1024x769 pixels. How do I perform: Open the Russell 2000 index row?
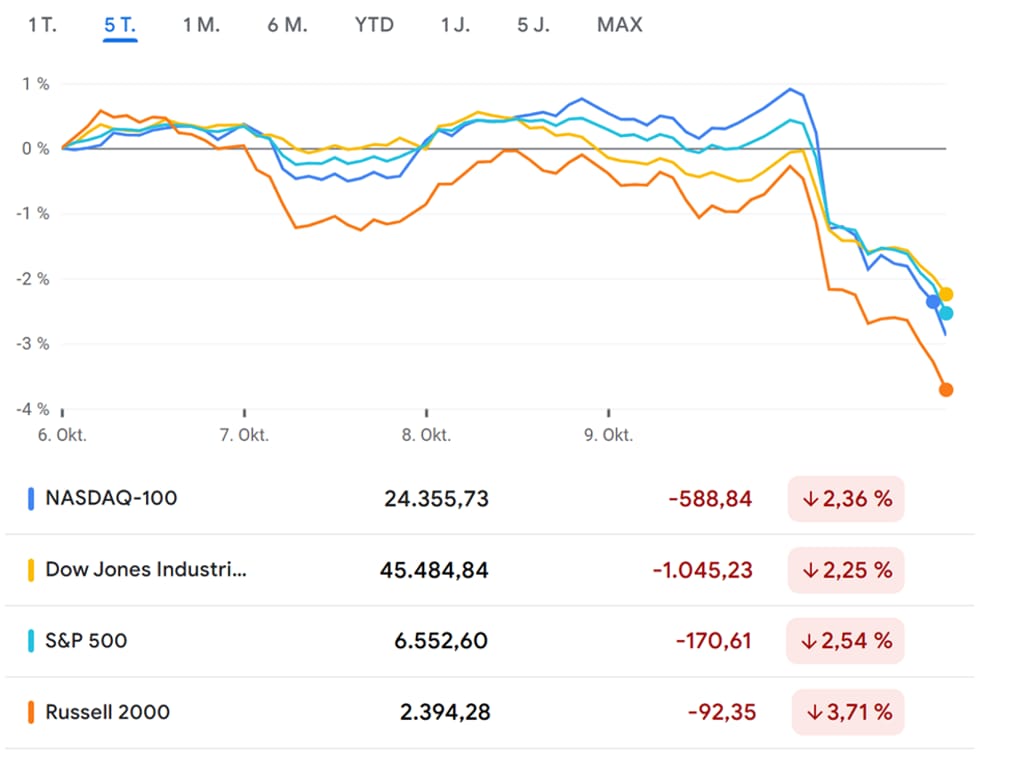tap(107, 712)
